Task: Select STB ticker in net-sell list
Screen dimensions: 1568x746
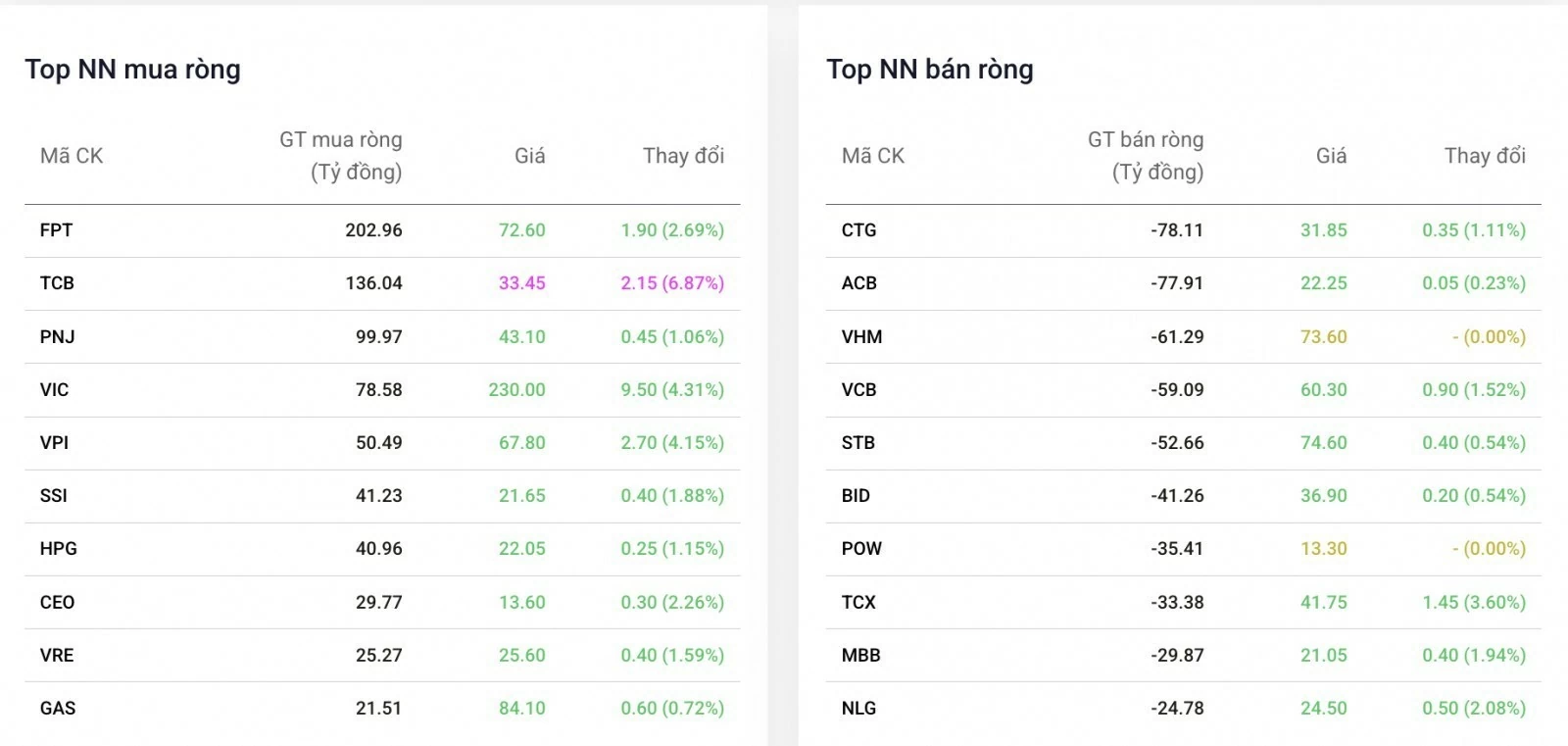Action: tap(857, 443)
